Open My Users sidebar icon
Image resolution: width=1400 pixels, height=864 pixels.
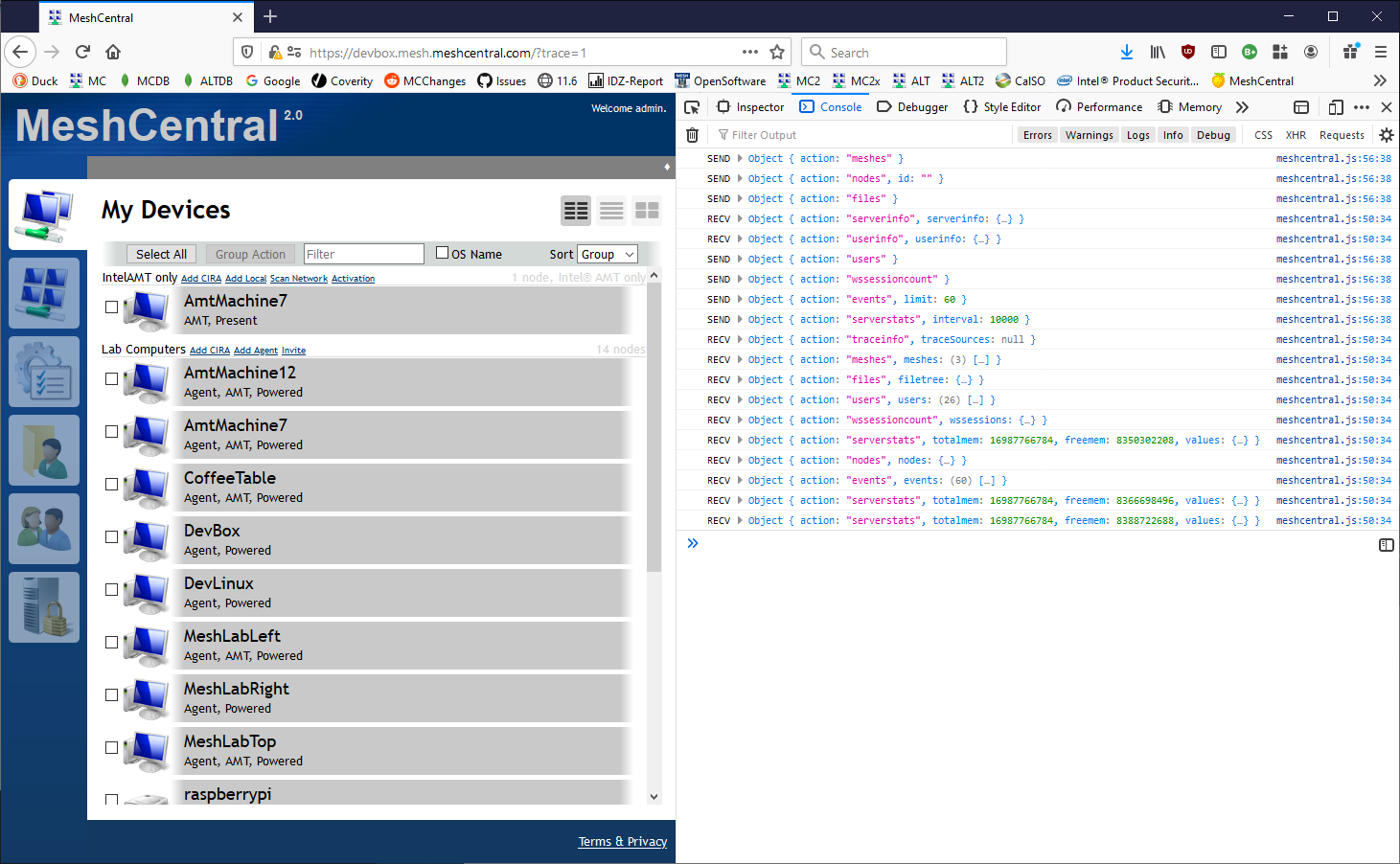pyautogui.click(x=44, y=529)
